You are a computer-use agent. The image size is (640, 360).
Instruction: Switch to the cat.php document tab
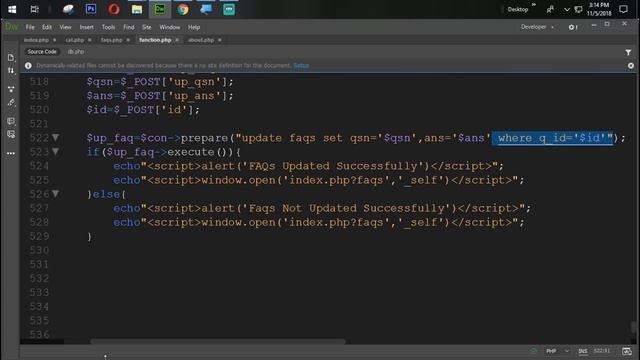pyautogui.click(x=75, y=40)
